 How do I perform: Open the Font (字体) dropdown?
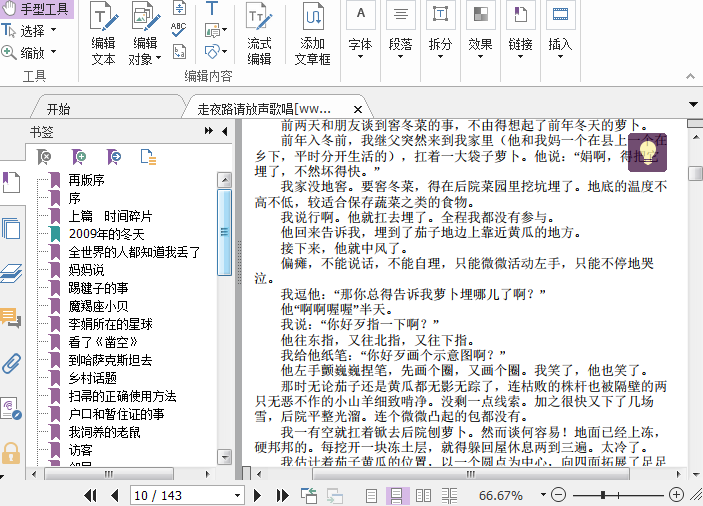[360, 31]
